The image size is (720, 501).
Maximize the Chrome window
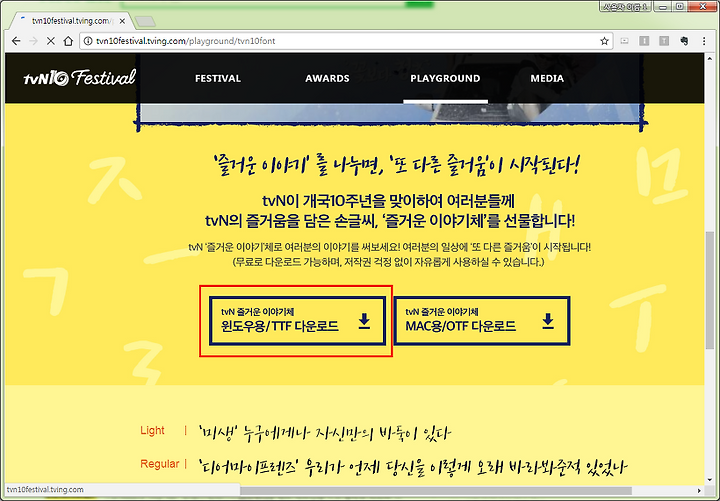tap(680, 6)
